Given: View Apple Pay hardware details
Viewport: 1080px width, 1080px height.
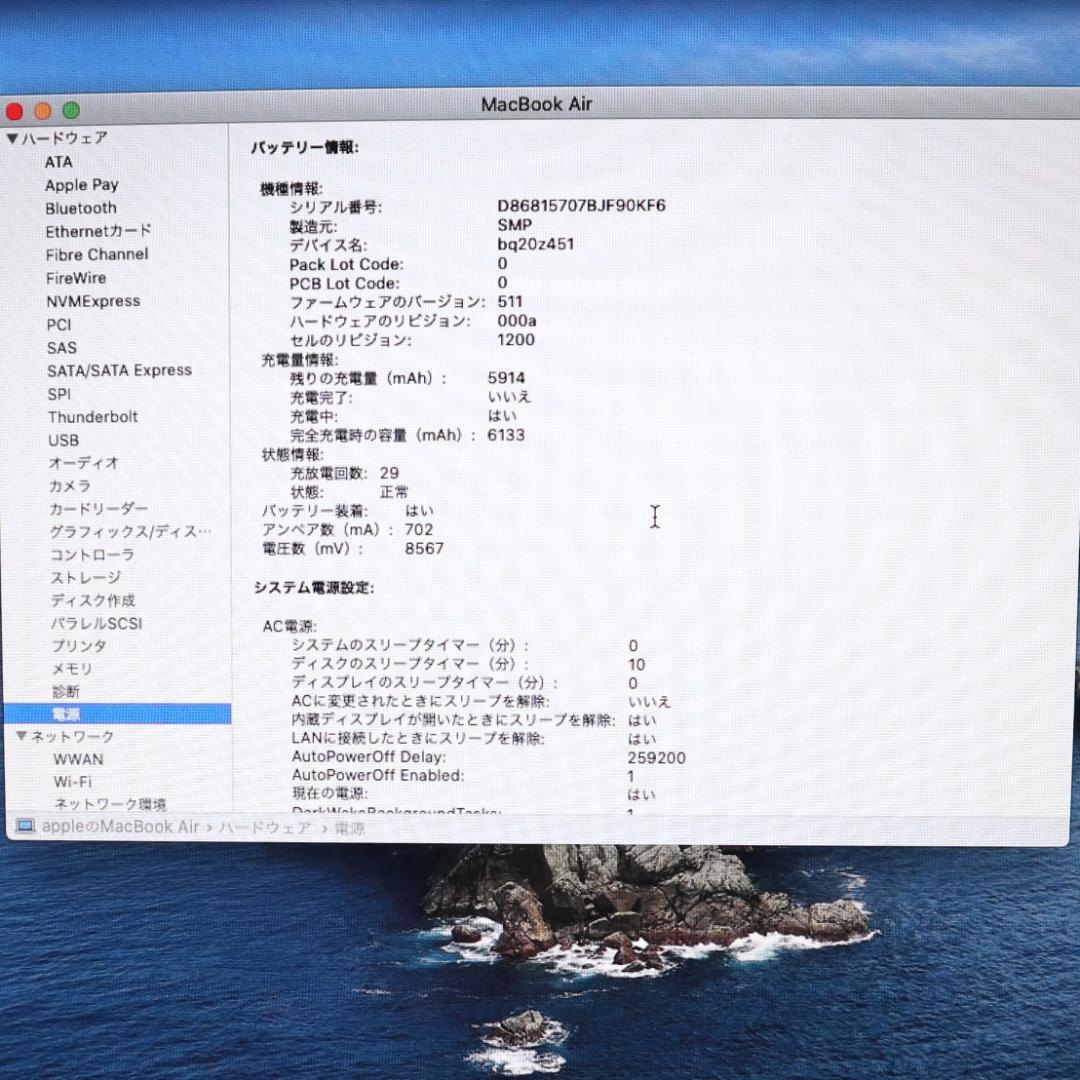Looking at the screenshot, I should click(82, 185).
